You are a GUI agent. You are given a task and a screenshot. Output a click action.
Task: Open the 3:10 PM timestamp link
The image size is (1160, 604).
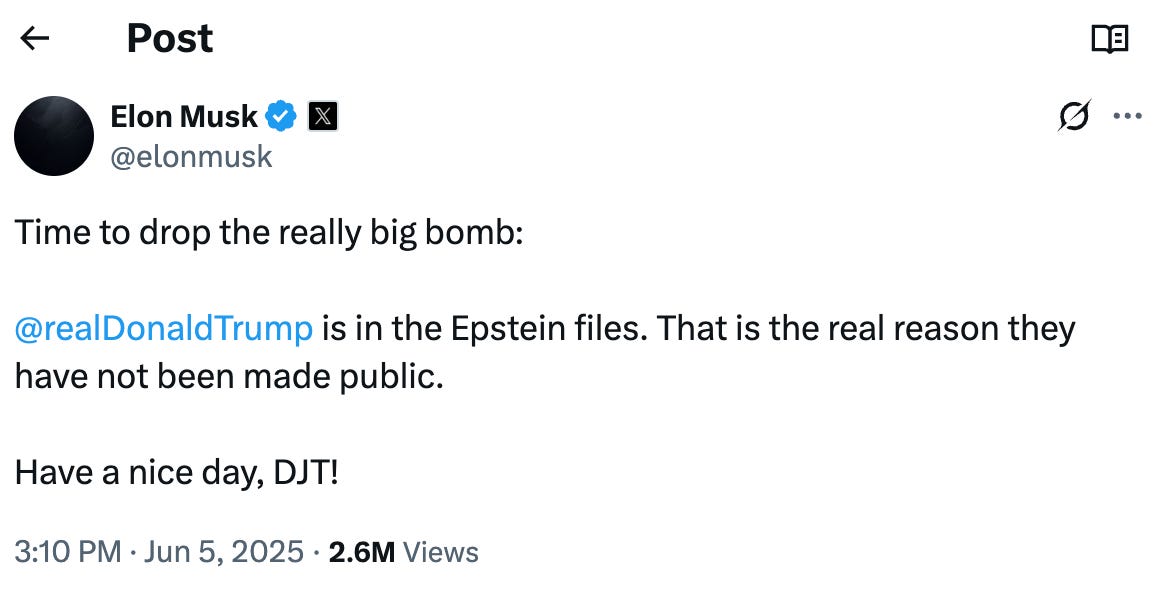click(68, 552)
